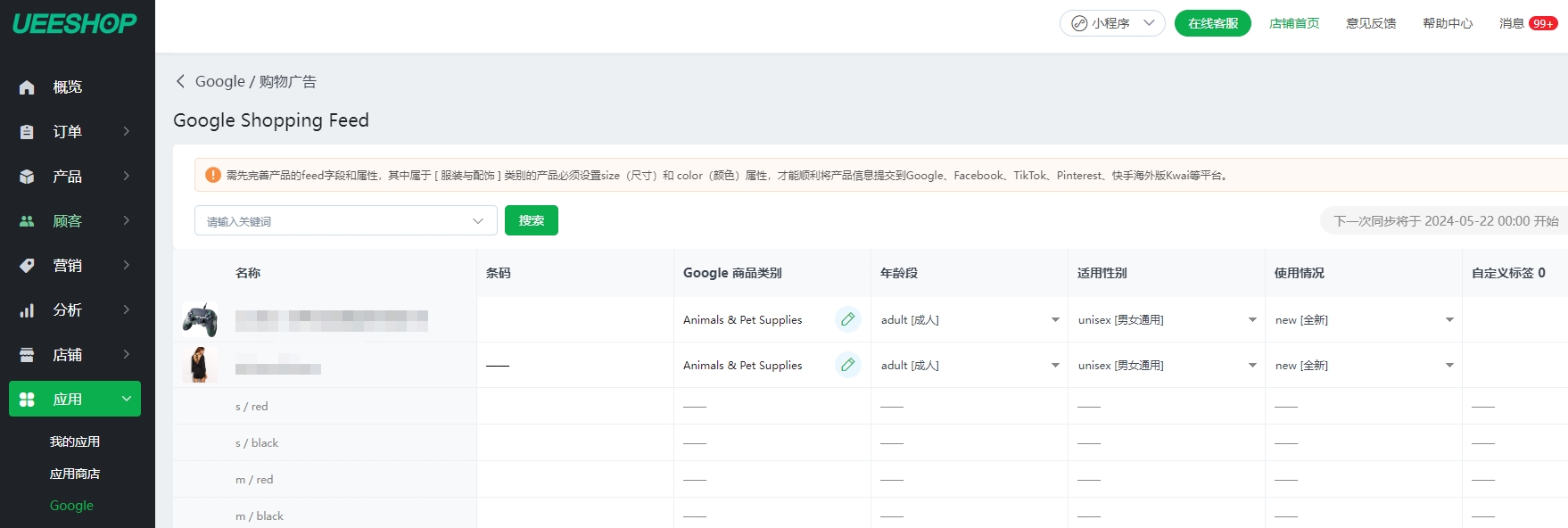Screen dimensions: 1568x528
Task: Expand the 订单 sidebar menu
Action: (x=127, y=131)
